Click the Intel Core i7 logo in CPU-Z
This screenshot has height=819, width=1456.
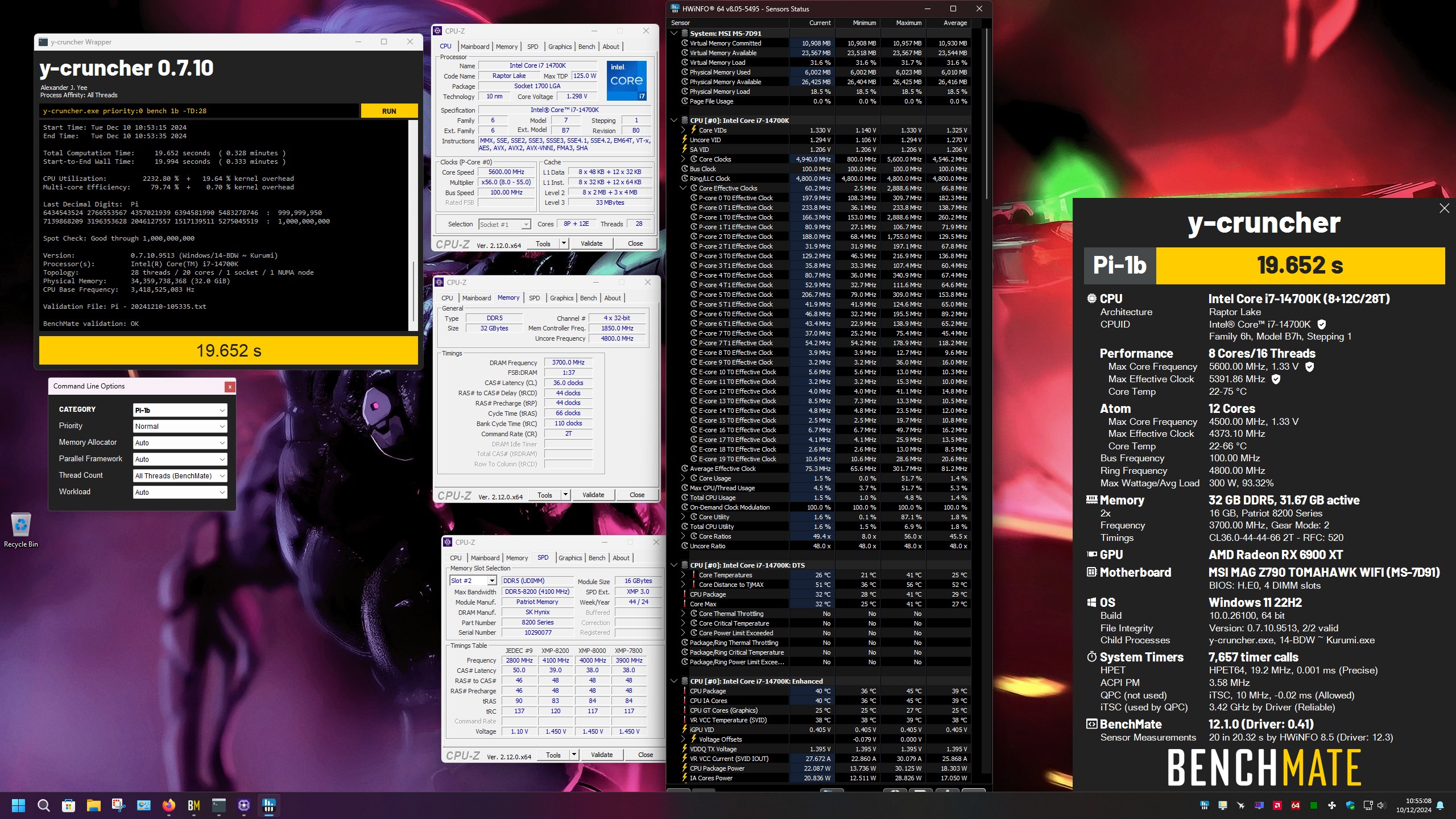pyautogui.click(x=627, y=81)
